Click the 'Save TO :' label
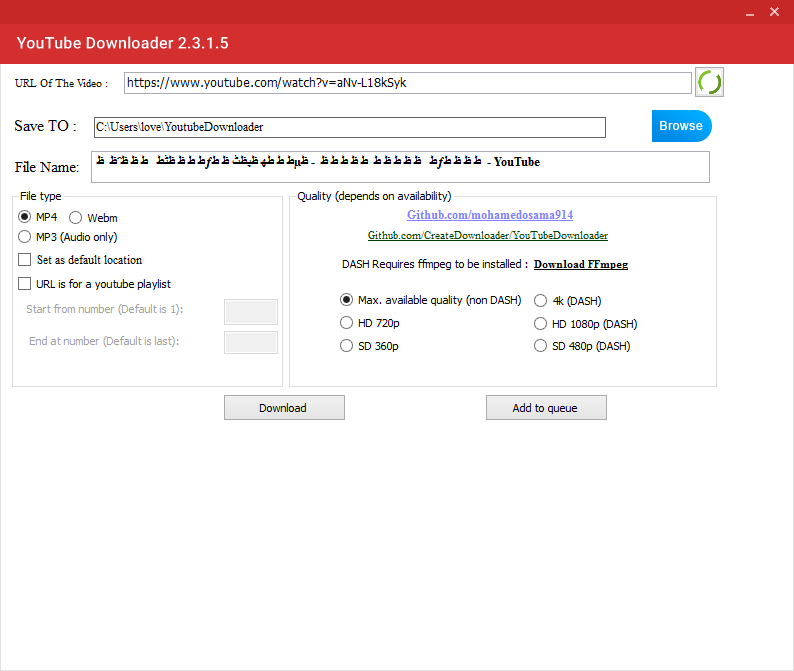Viewport: 794px width, 671px height. point(46,126)
